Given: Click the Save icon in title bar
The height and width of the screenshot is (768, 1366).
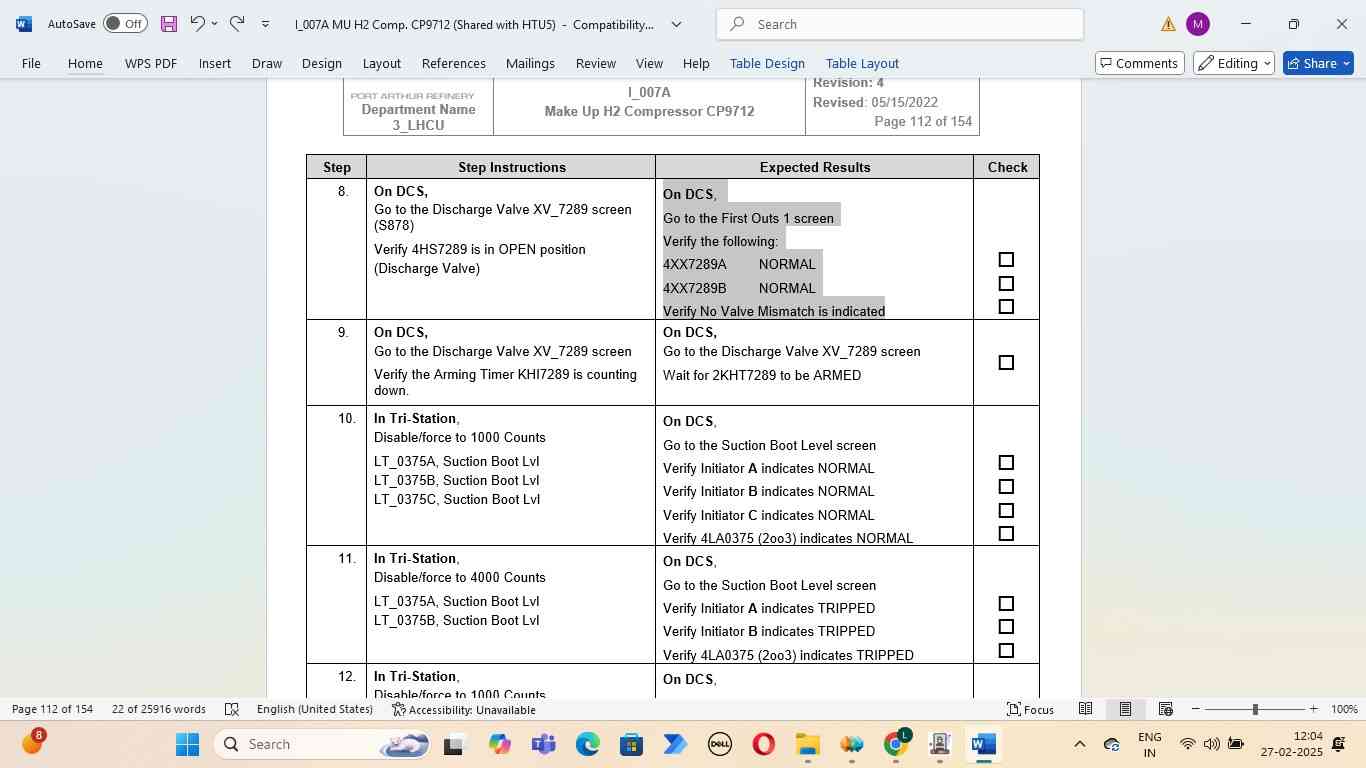Looking at the screenshot, I should click(x=168, y=24).
